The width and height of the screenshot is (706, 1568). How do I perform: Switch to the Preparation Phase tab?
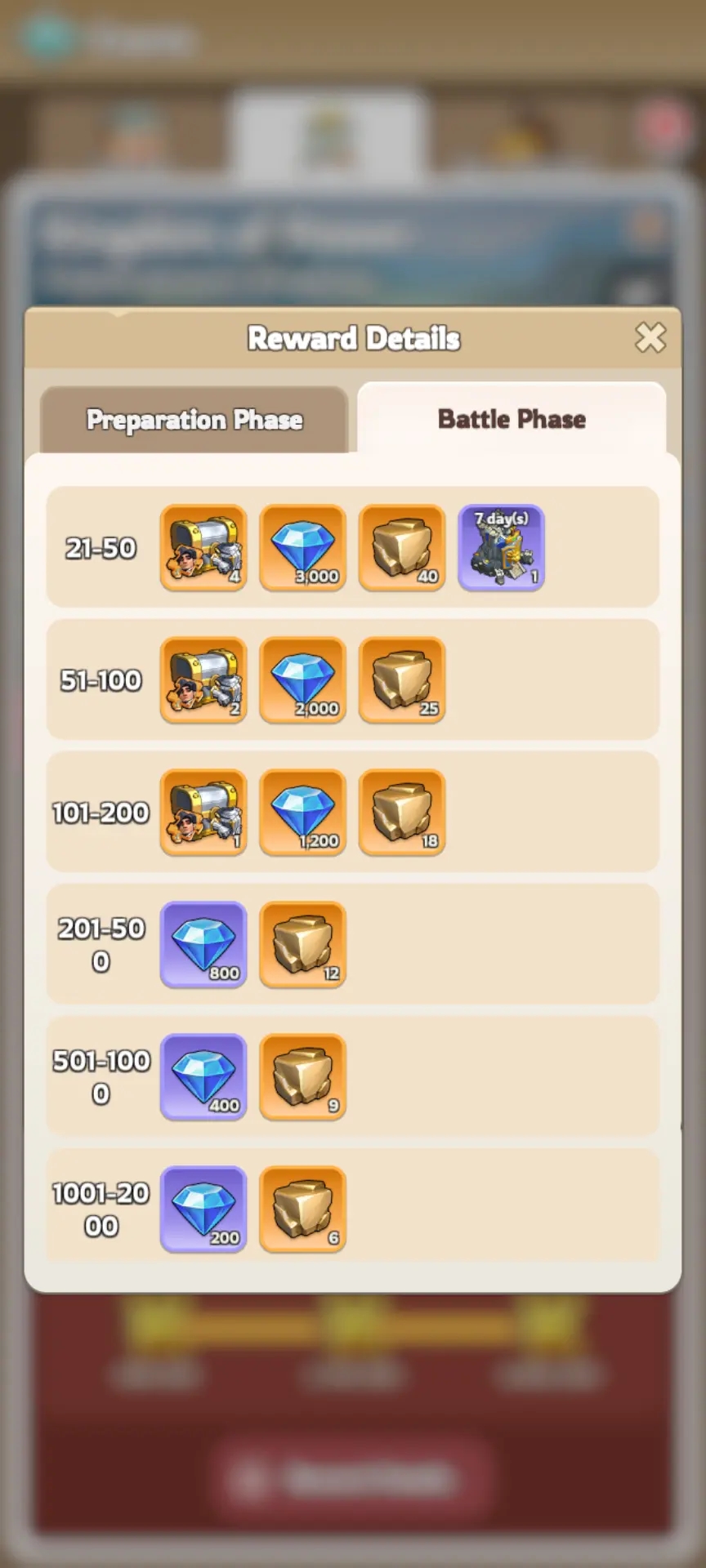click(x=194, y=419)
